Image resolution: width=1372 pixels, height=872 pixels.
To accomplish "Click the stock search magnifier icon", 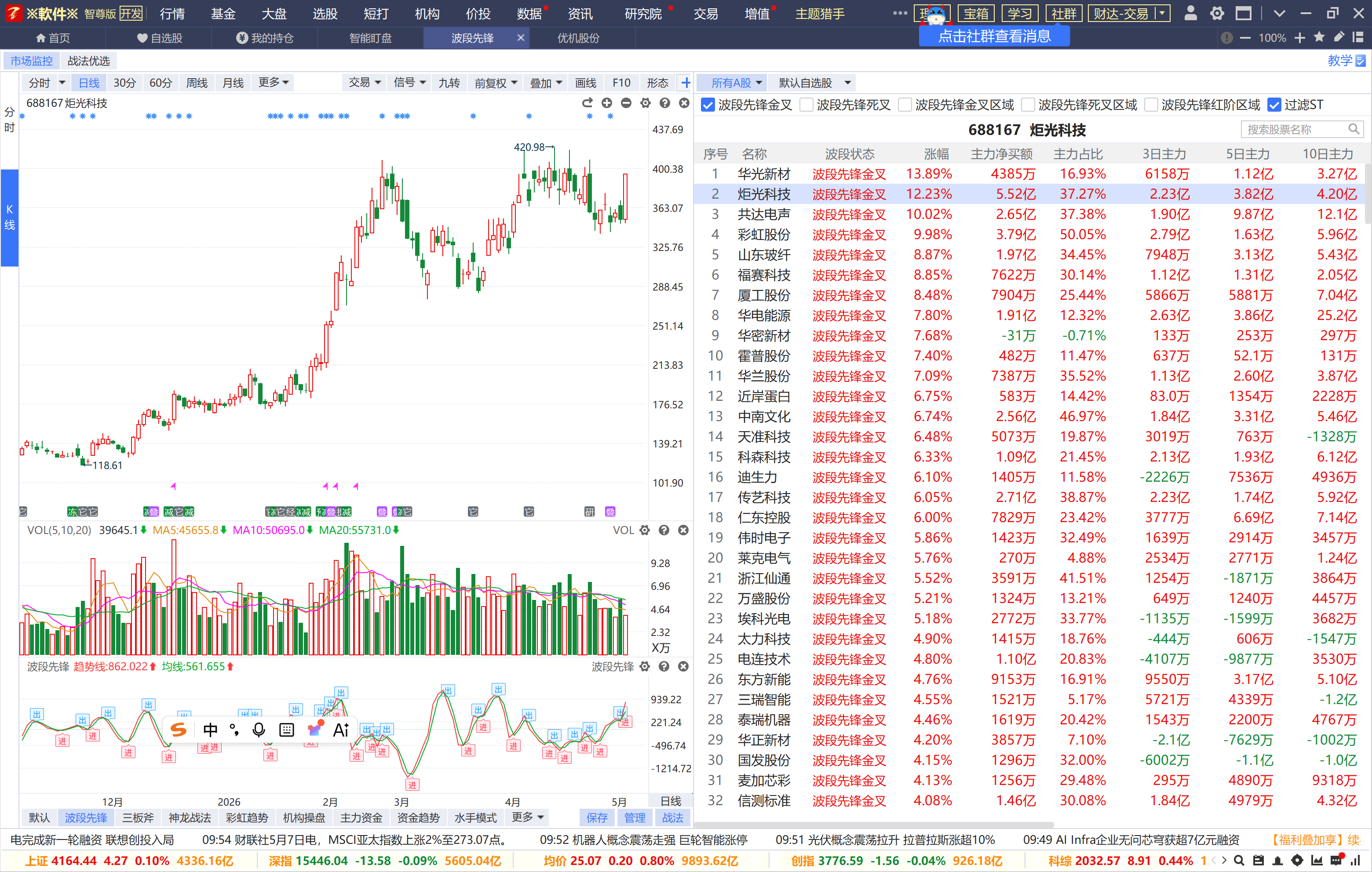I will pyautogui.click(x=1354, y=129).
